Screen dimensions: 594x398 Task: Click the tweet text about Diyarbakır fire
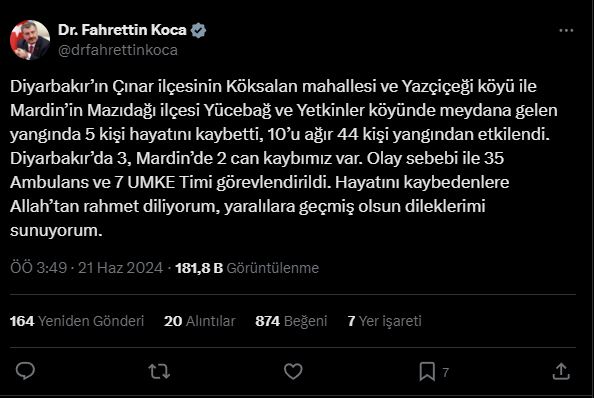point(284,158)
